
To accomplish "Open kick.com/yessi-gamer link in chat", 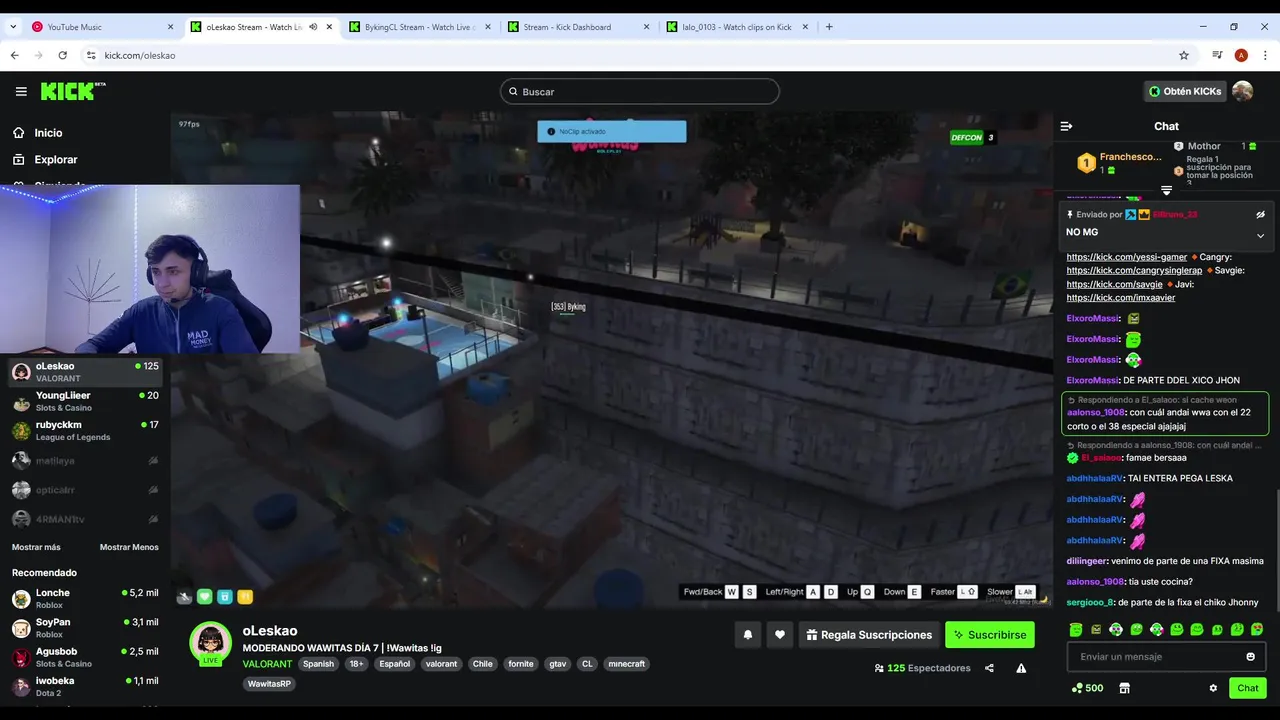I will tap(1127, 257).
